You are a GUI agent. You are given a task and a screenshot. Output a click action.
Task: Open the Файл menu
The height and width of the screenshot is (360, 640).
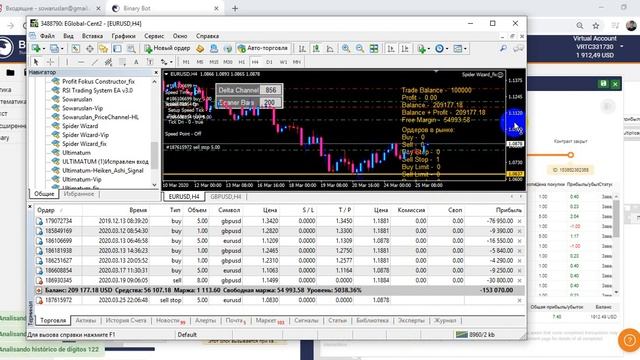47,36
